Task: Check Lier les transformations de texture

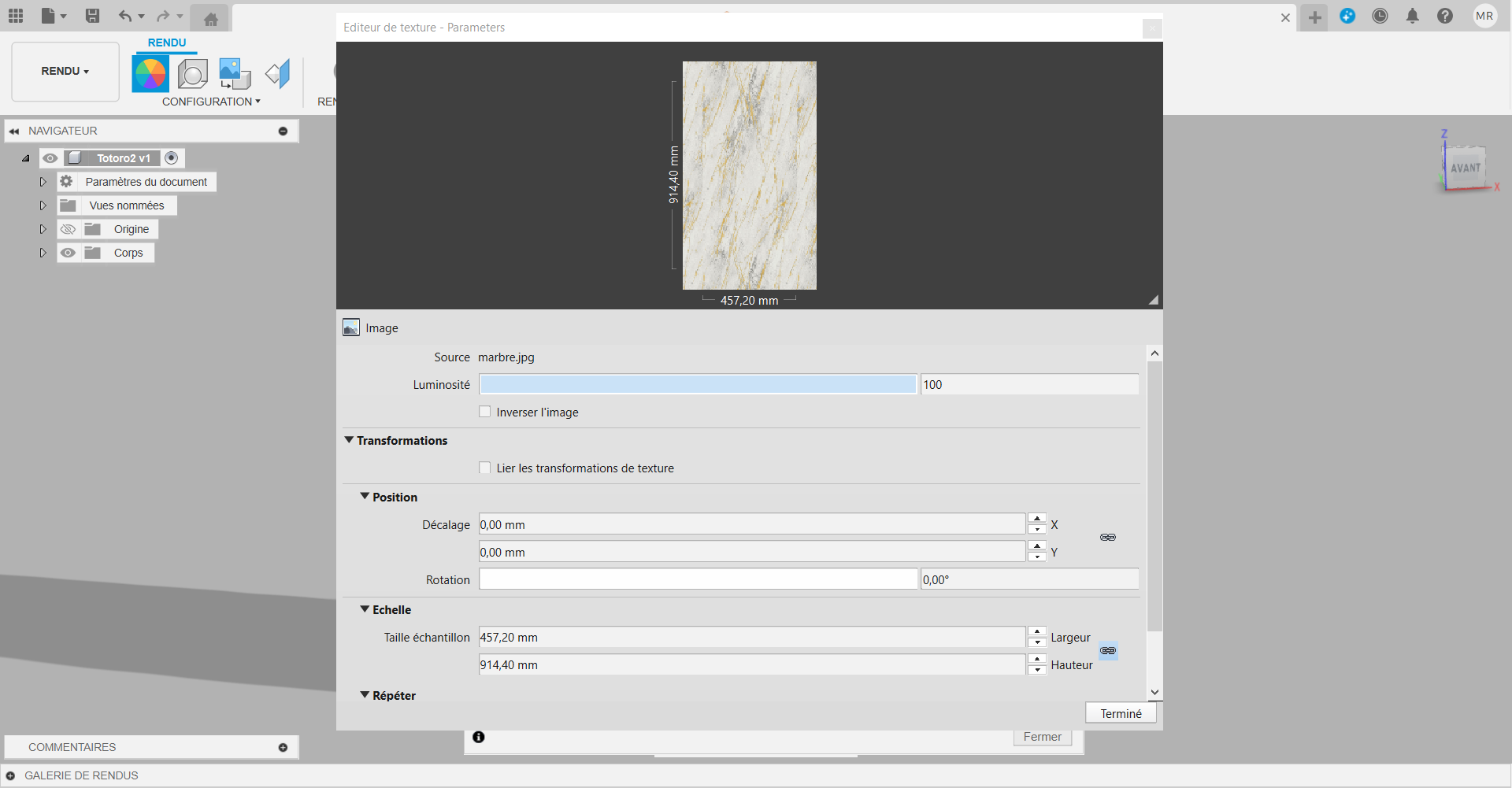Action: pos(484,468)
